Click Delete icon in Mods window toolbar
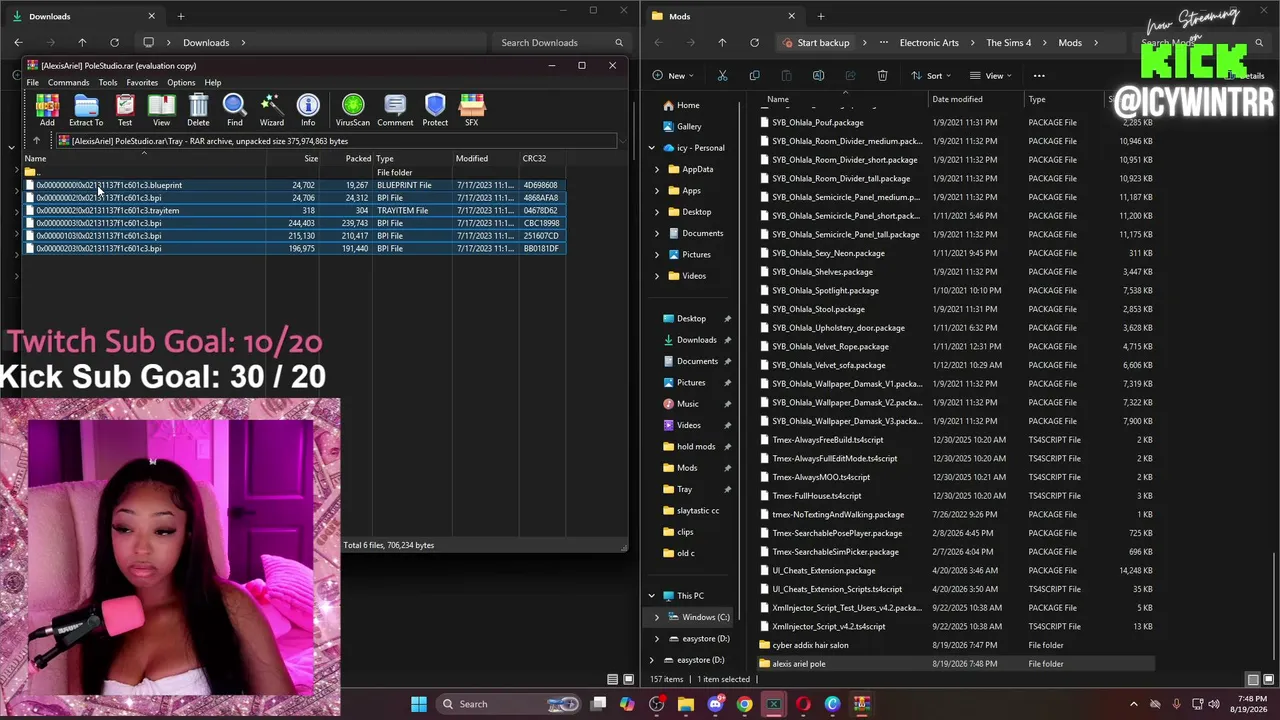This screenshot has width=1280, height=720. [882, 75]
